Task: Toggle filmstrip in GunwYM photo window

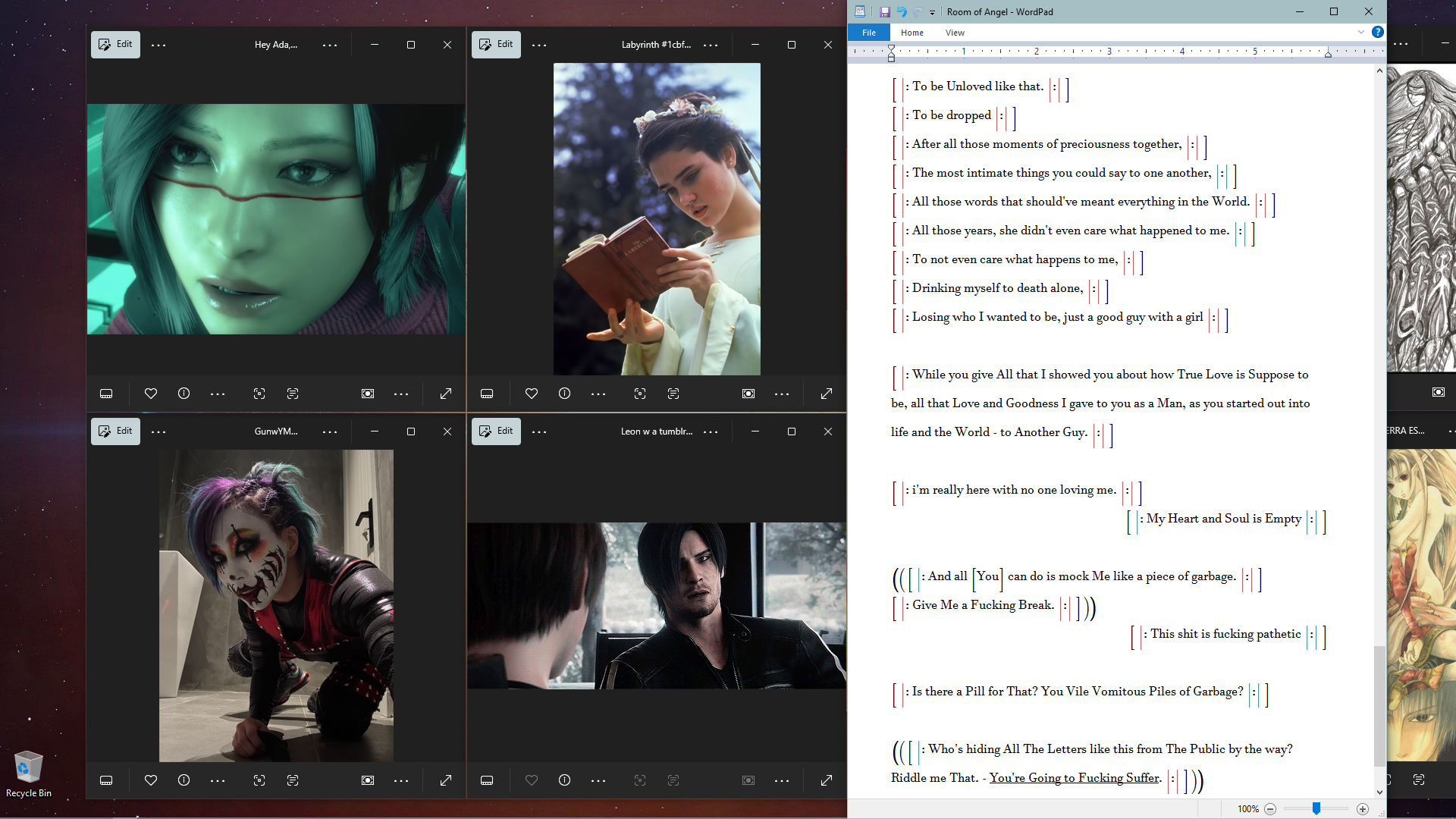Action: pyautogui.click(x=106, y=780)
